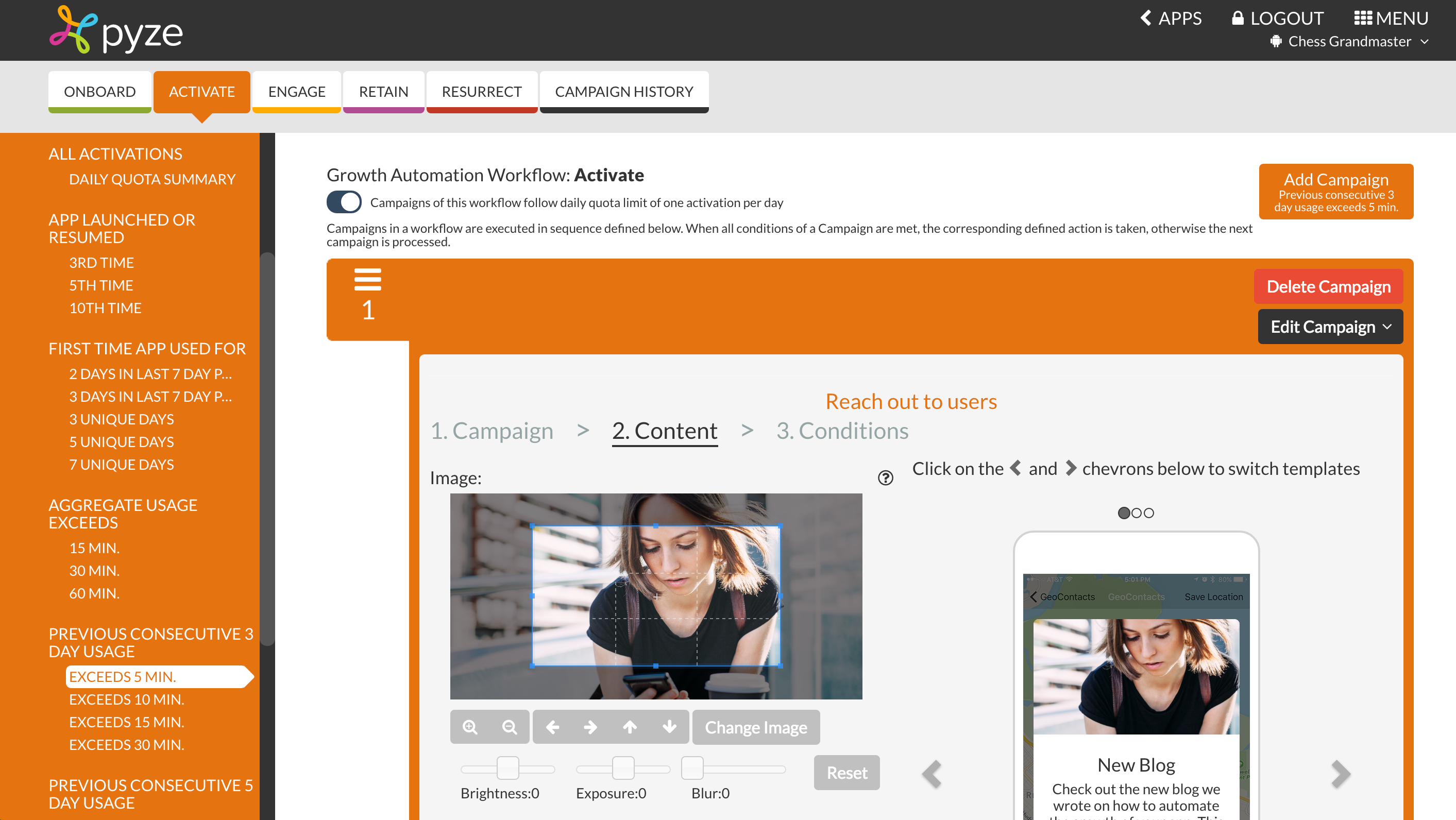Move image down with arrow icon
1456x820 pixels.
669,727
